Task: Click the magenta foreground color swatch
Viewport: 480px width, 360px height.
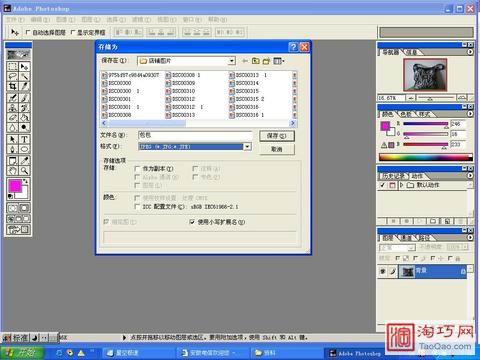Action: (15, 186)
